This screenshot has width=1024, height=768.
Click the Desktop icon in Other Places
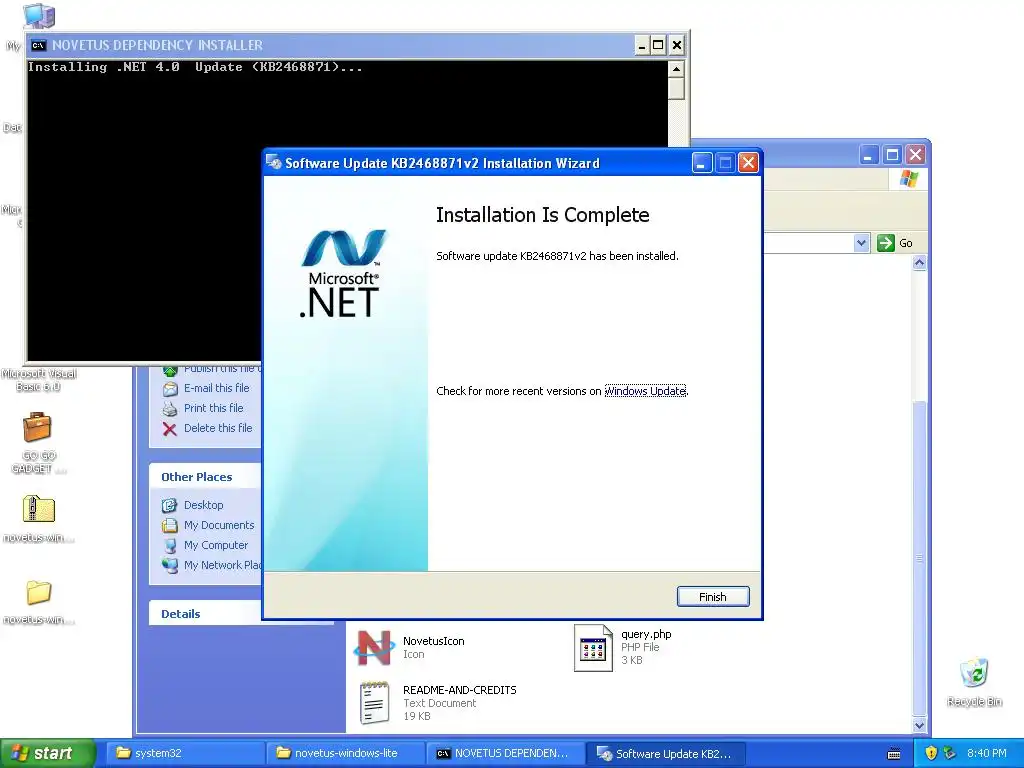170,505
